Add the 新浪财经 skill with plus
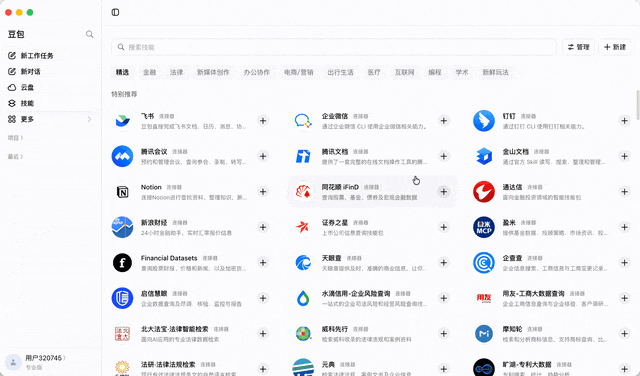The image size is (640, 376). point(263,227)
